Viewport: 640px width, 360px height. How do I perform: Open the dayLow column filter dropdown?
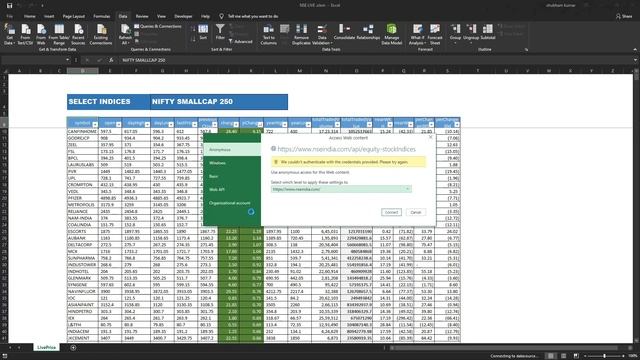tap(171, 124)
